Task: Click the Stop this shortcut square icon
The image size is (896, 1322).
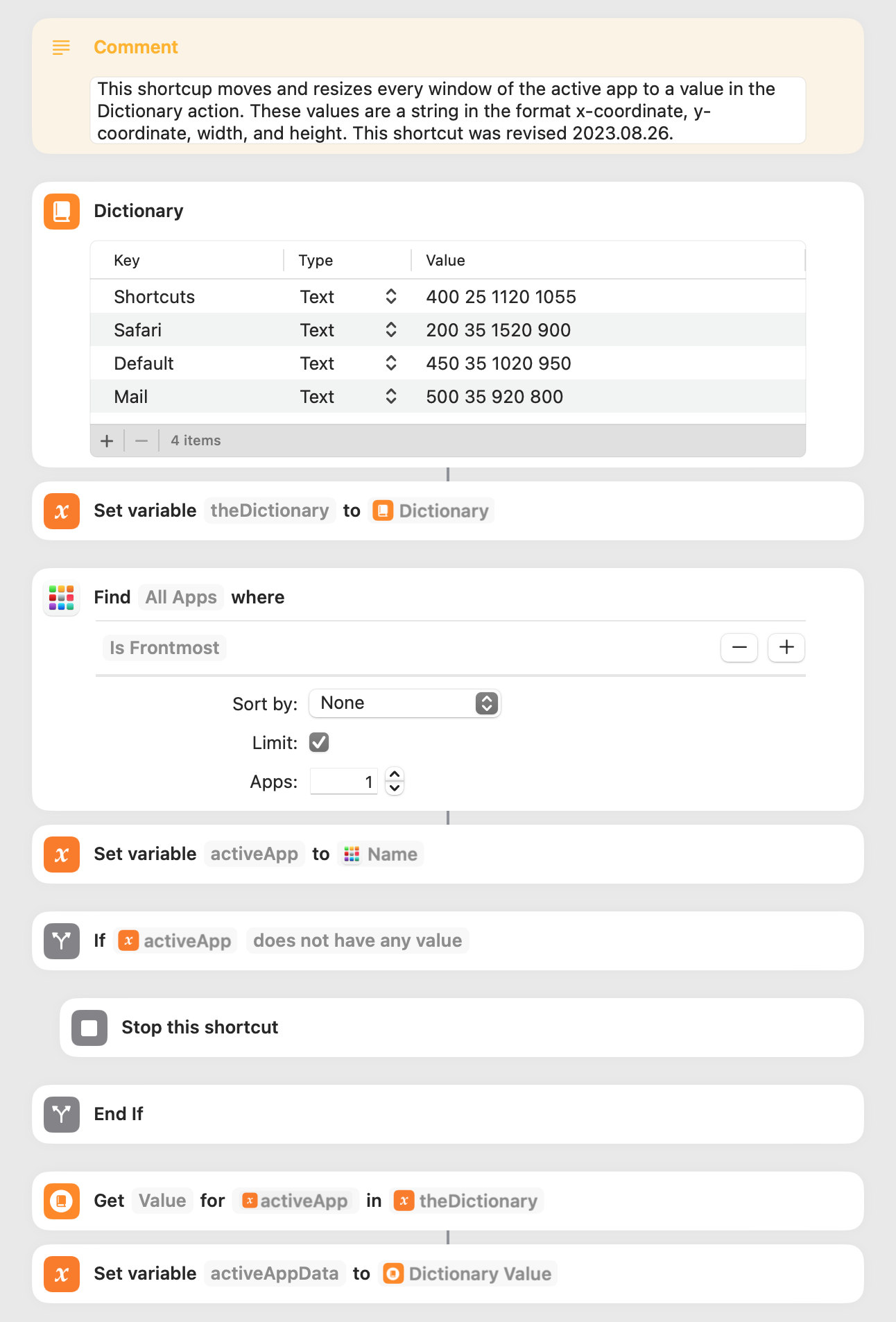Action: 89,1028
